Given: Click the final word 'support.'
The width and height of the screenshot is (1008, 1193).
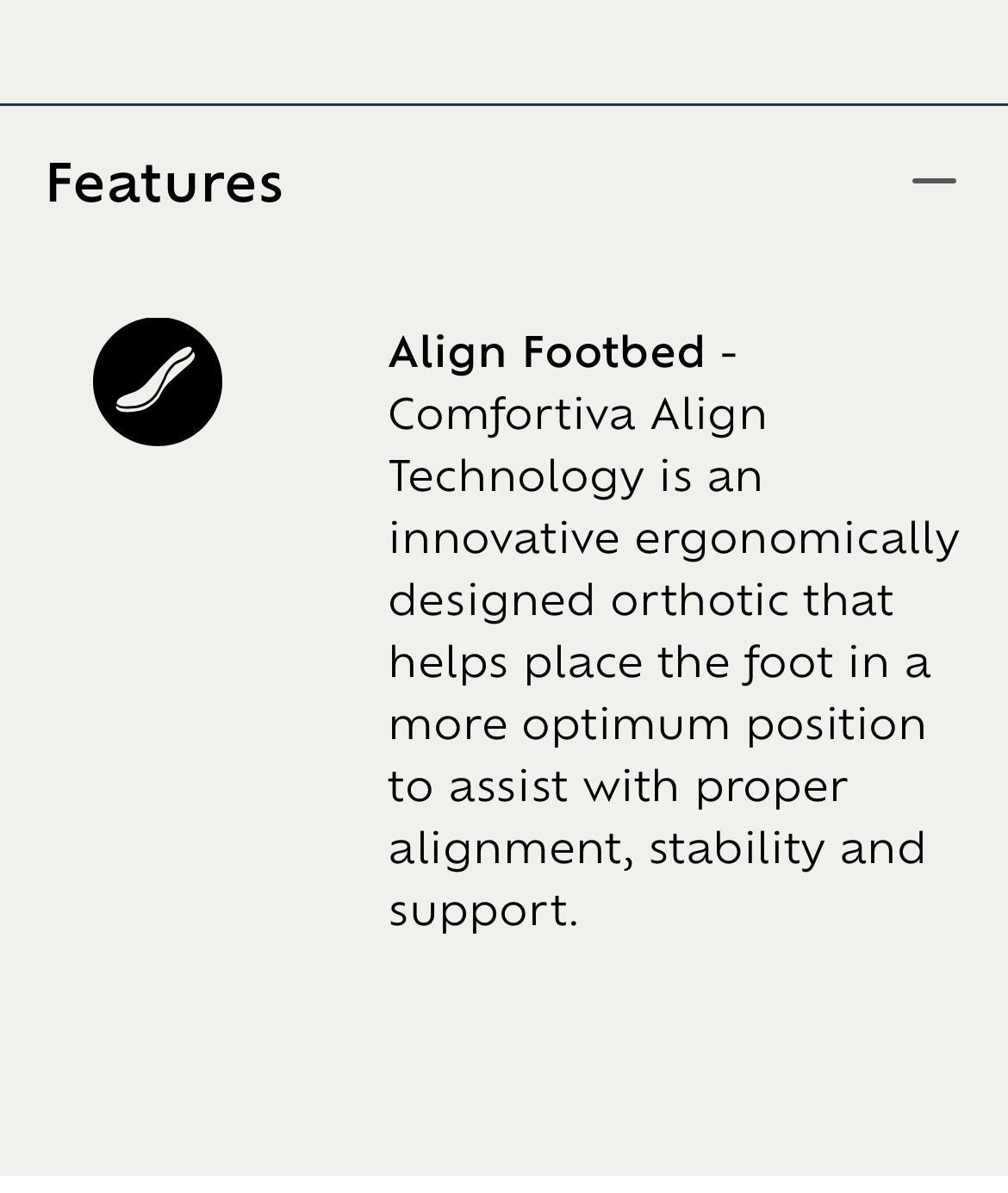Looking at the screenshot, I should [x=482, y=911].
